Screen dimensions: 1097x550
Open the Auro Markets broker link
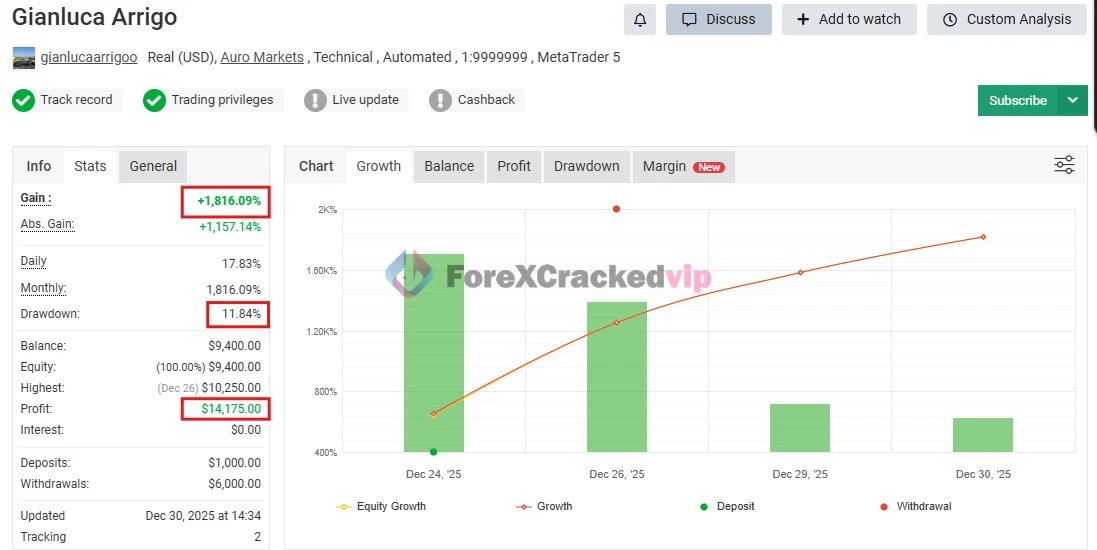(262, 57)
